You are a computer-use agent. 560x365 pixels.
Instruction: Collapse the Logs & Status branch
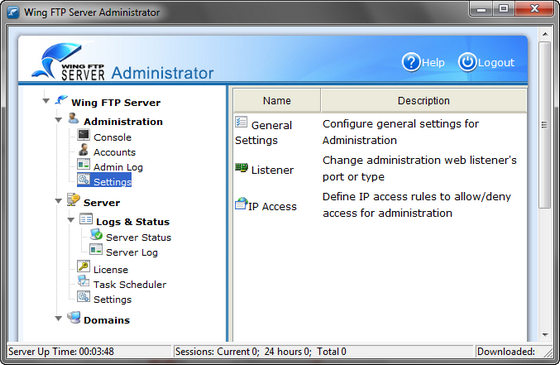pos(71,220)
